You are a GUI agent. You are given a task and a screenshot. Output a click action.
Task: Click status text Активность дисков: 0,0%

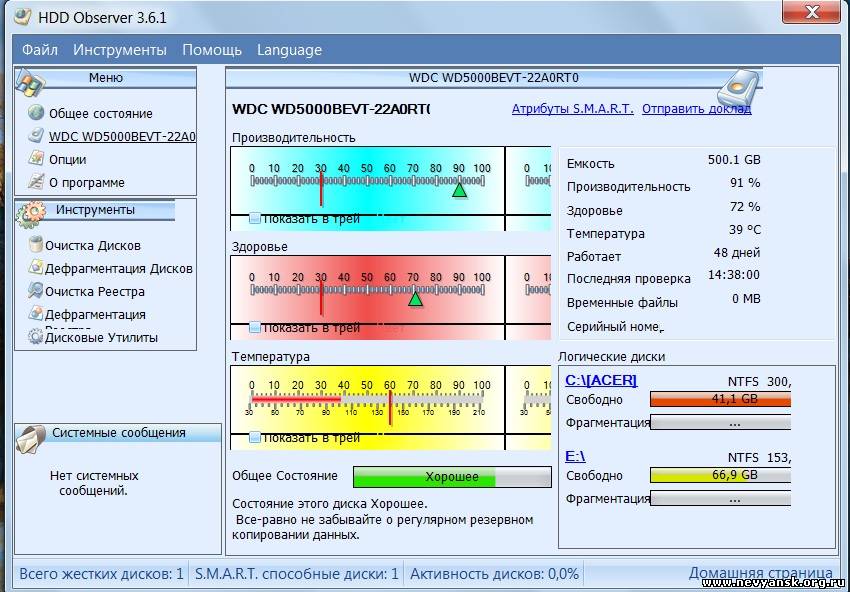pos(494,574)
